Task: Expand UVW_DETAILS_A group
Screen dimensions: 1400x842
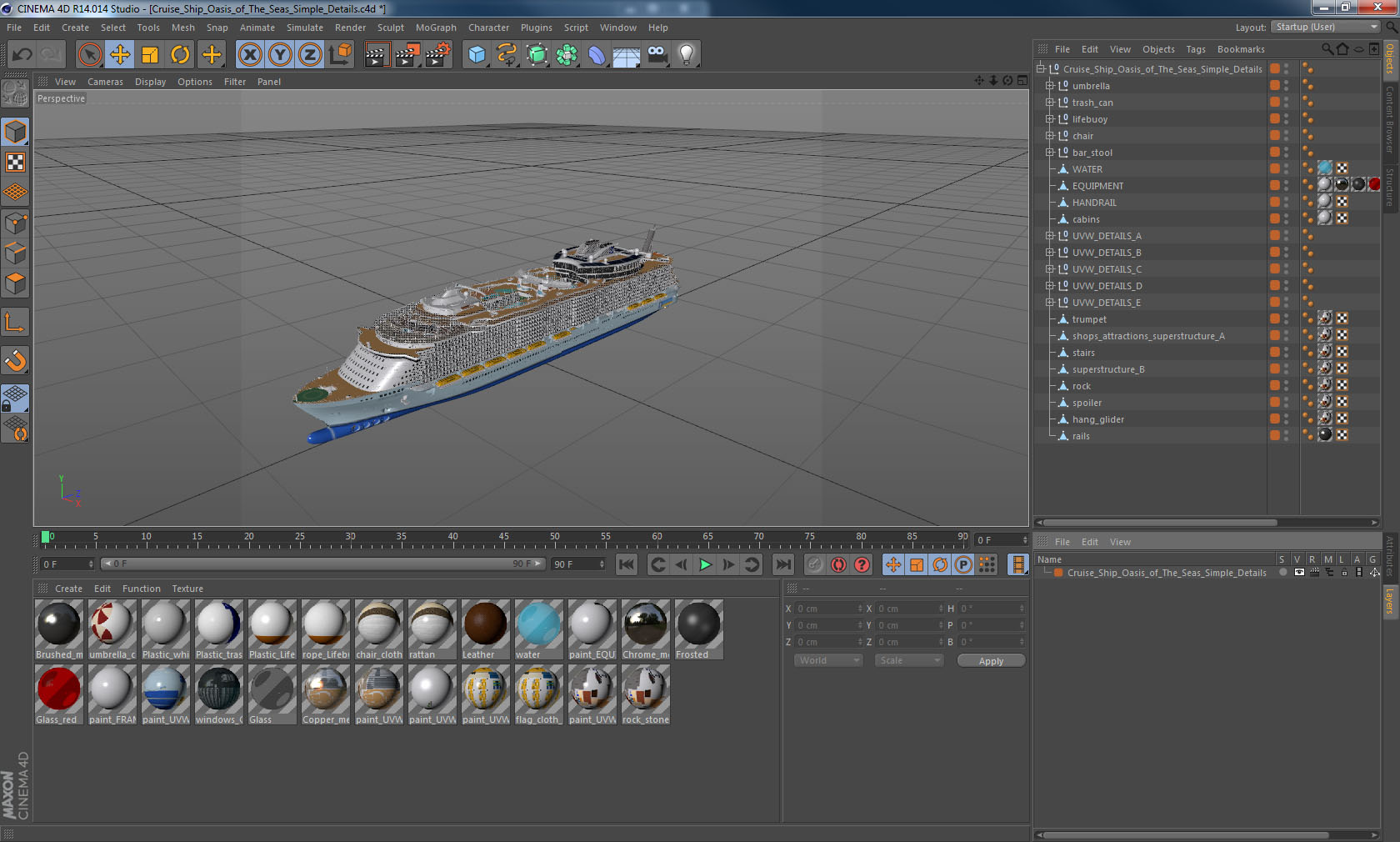Action: [x=1050, y=236]
